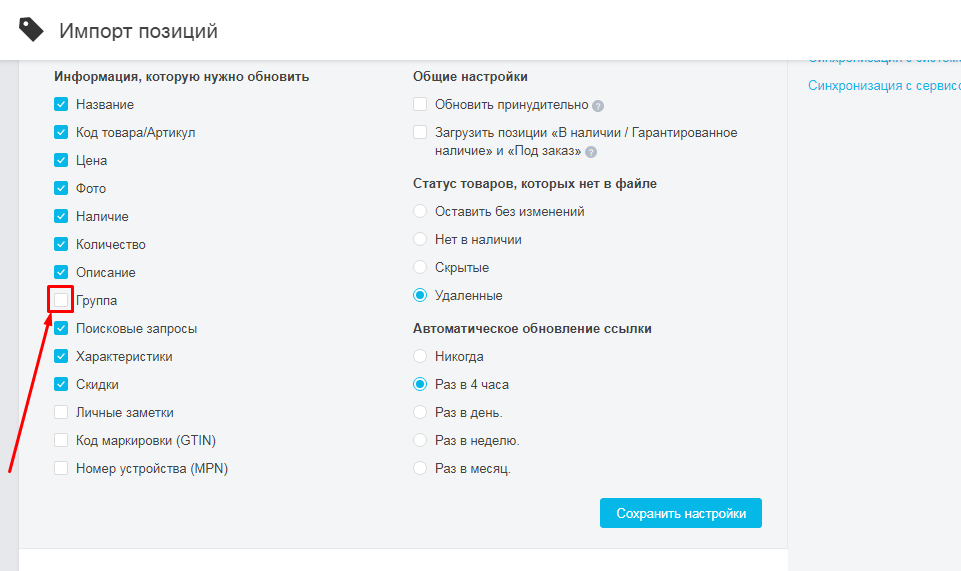Select the Скрытые radio button
This screenshot has height=571, width=961.
(420, 268)
